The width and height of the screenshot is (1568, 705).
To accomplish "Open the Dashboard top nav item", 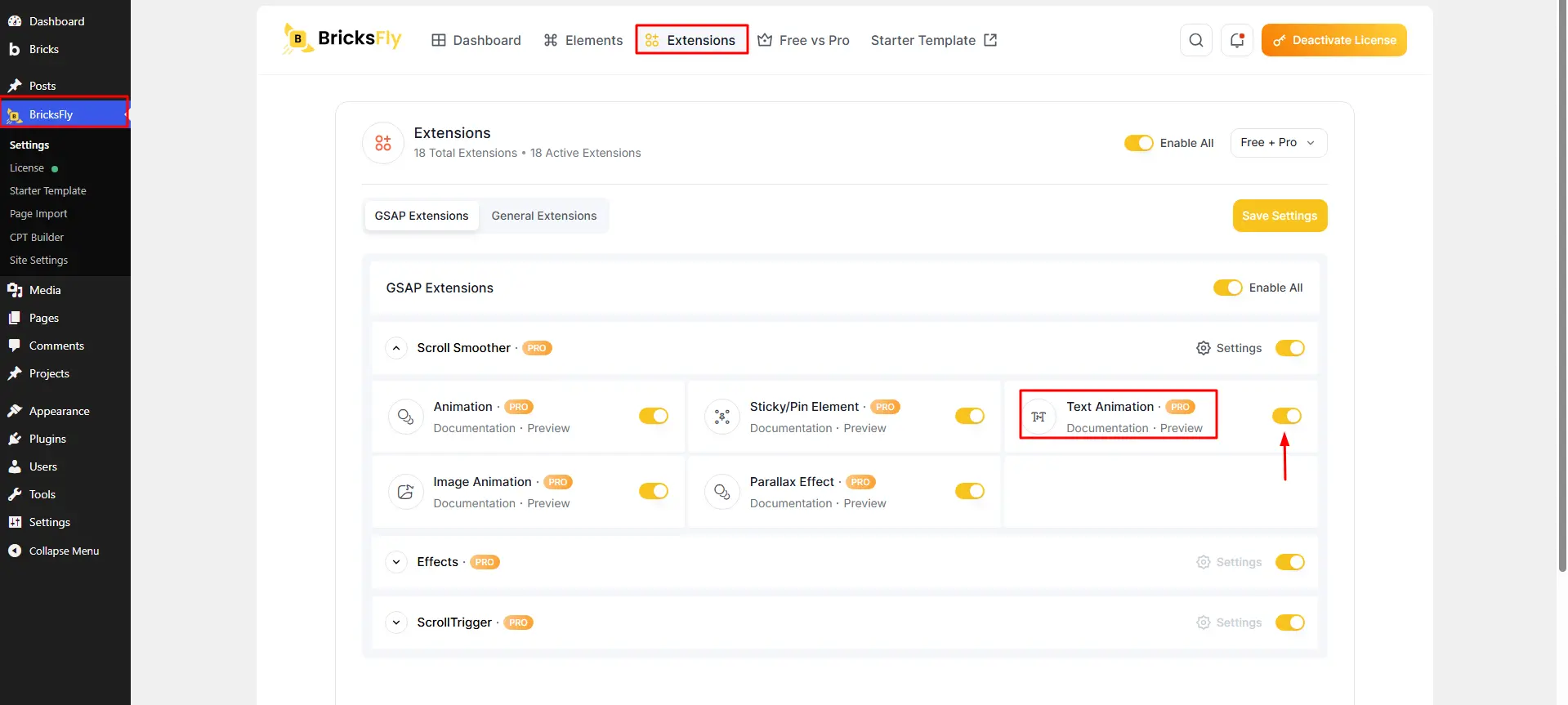I will (476, 40).
